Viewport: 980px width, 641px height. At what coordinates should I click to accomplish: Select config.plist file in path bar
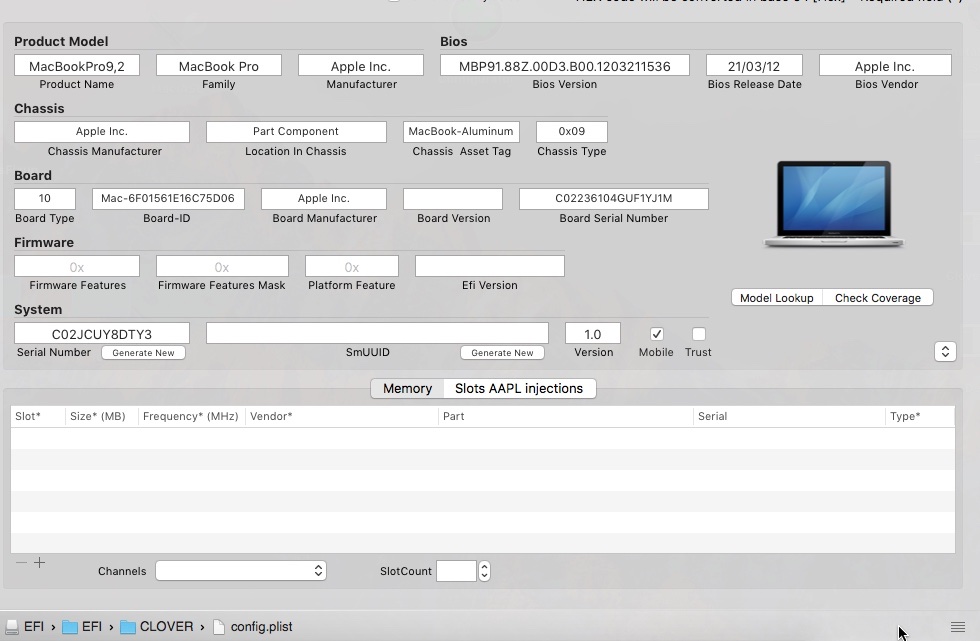252,627
